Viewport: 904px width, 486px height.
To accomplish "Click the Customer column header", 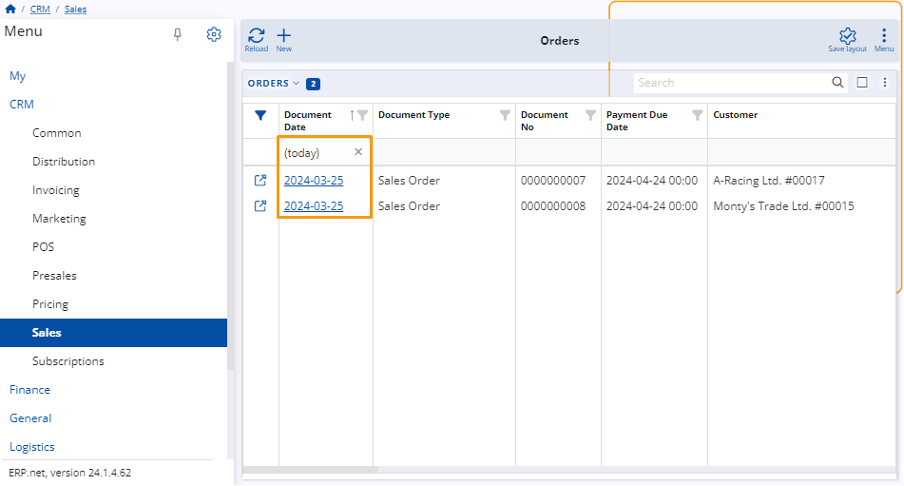I will click(x=735, y=115).
